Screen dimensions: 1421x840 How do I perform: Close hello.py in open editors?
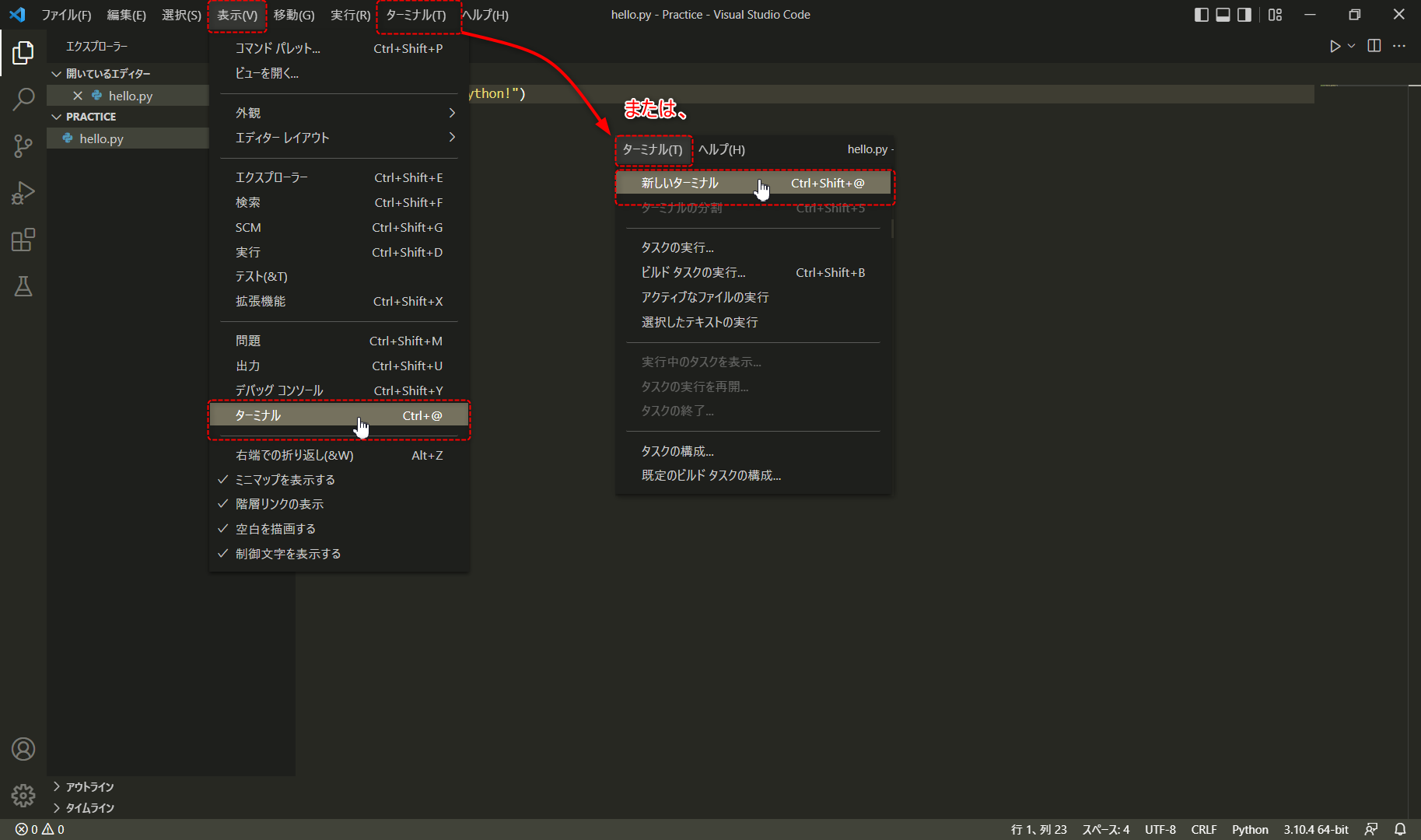coord(77,96)
